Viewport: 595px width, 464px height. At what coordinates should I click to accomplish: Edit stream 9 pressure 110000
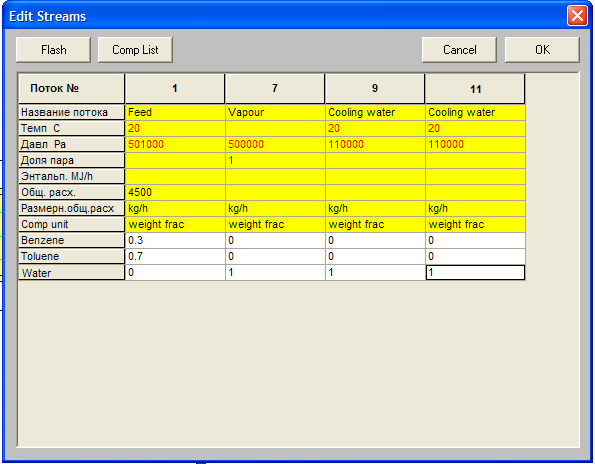click(375, 144)
